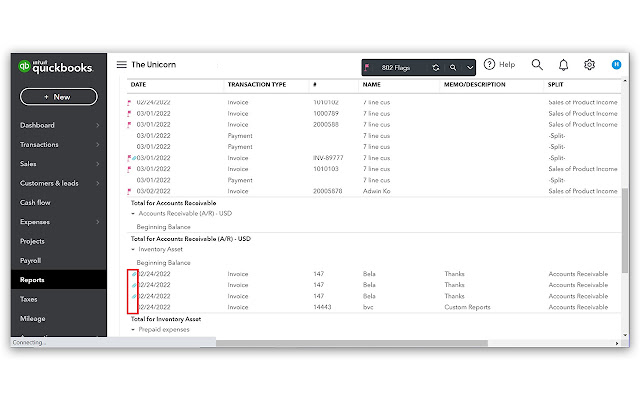Screen dimensions: 640x400
Task: Open Expenses in the sidebar
Action: point(35,222)
